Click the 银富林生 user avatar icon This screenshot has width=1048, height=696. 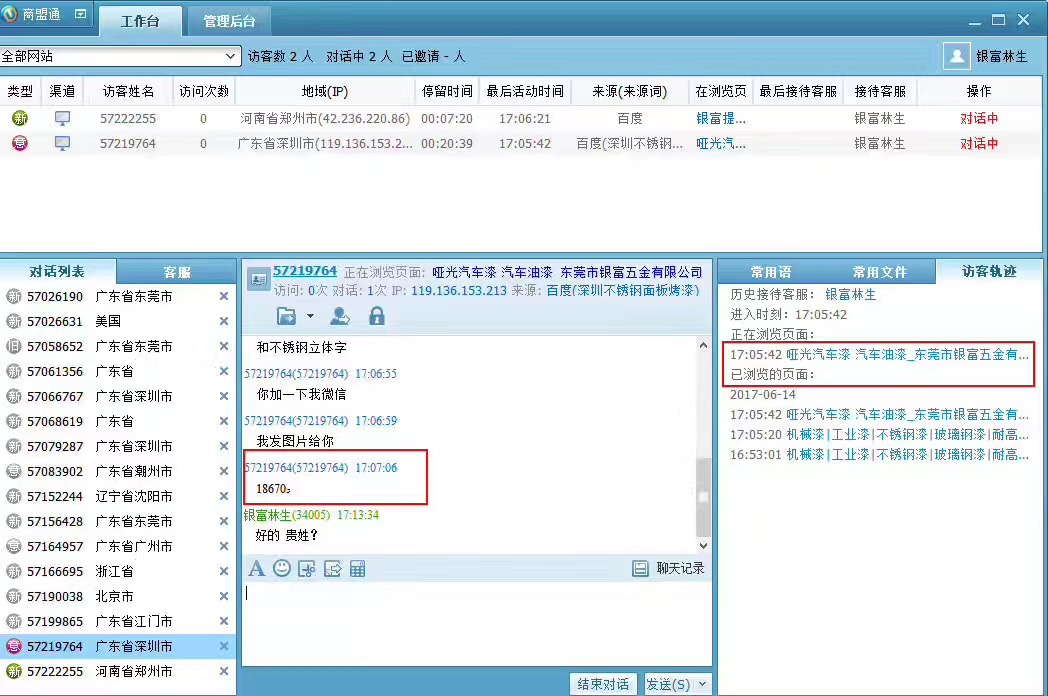tap(955, 56)
